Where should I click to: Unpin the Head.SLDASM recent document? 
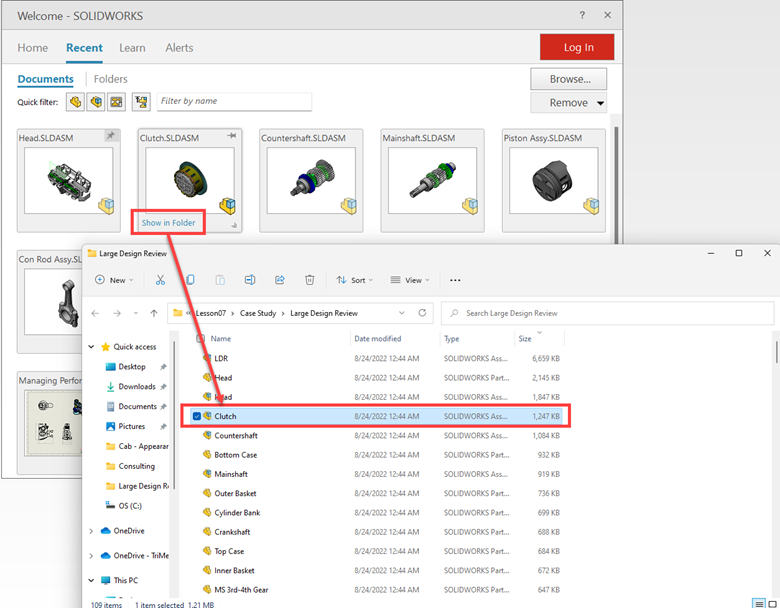click(x=110, y=135)
